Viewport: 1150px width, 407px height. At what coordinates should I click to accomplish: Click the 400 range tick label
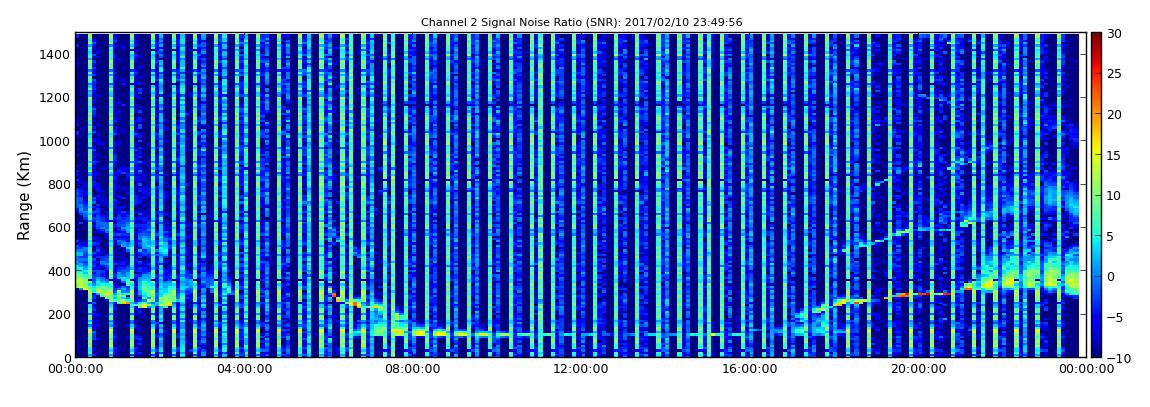pyautogui.click(x=59, y=271)
